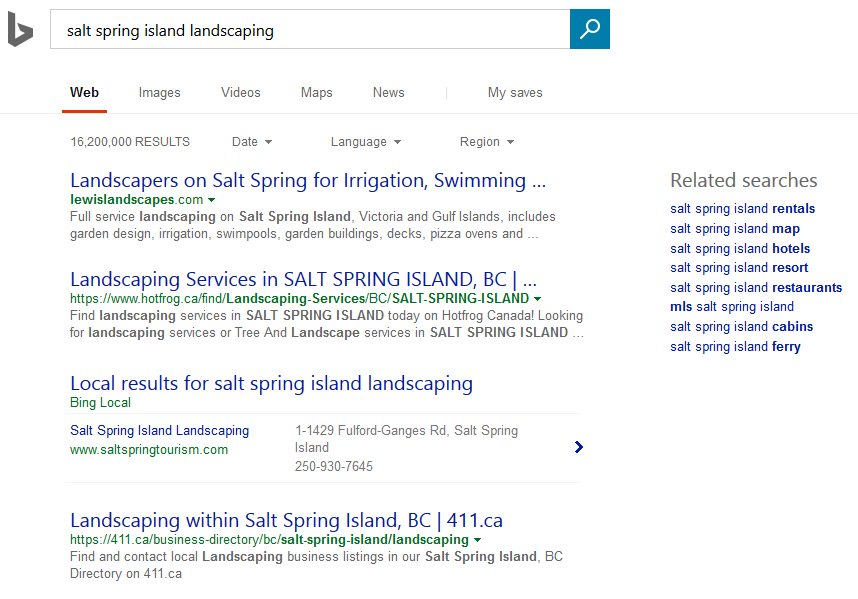The height and width of the screenshot is (599, 858).
Task: Open the Region filter dropdown
Action: [x=487, y=142]
